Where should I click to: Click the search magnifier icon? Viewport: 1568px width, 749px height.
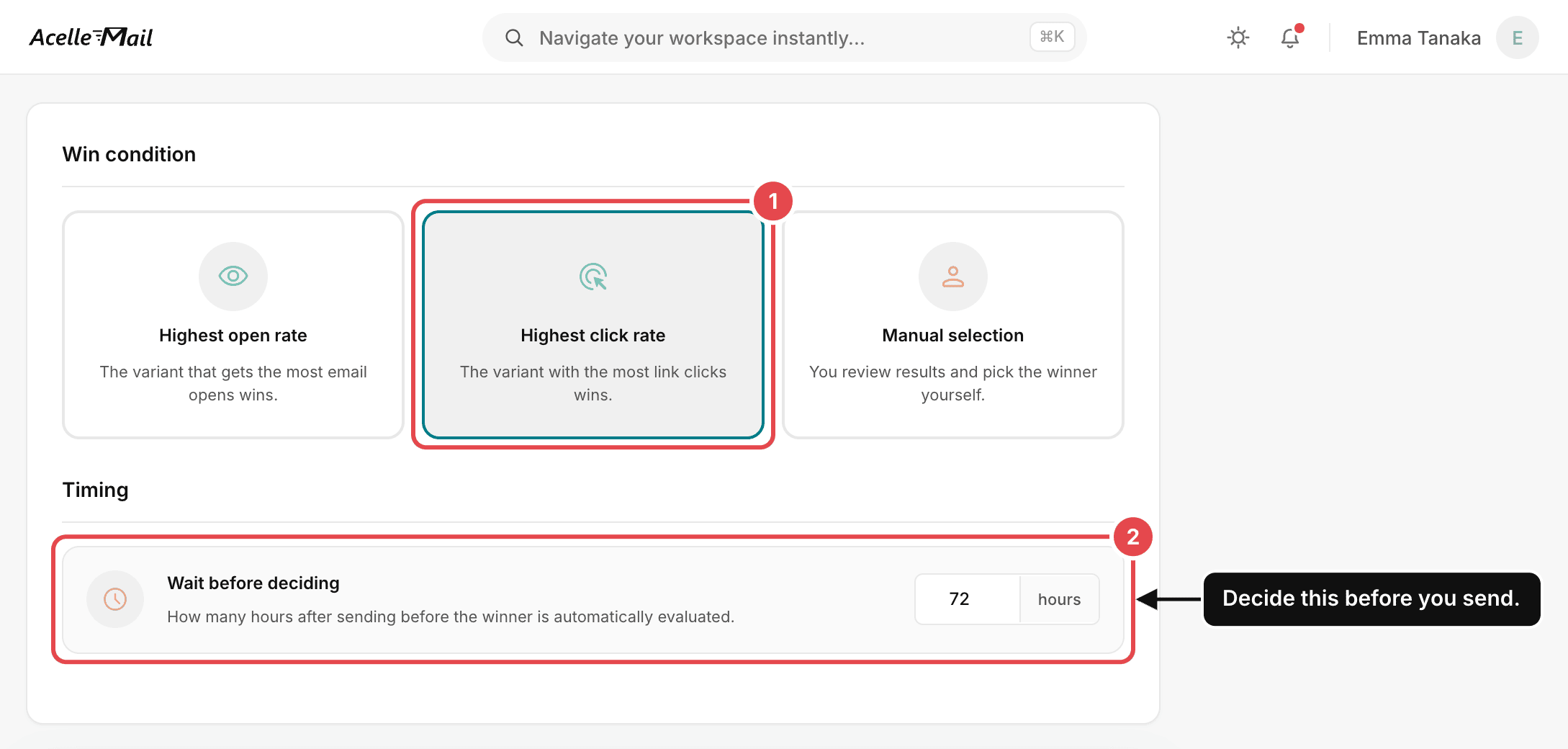tap(514, 37)
